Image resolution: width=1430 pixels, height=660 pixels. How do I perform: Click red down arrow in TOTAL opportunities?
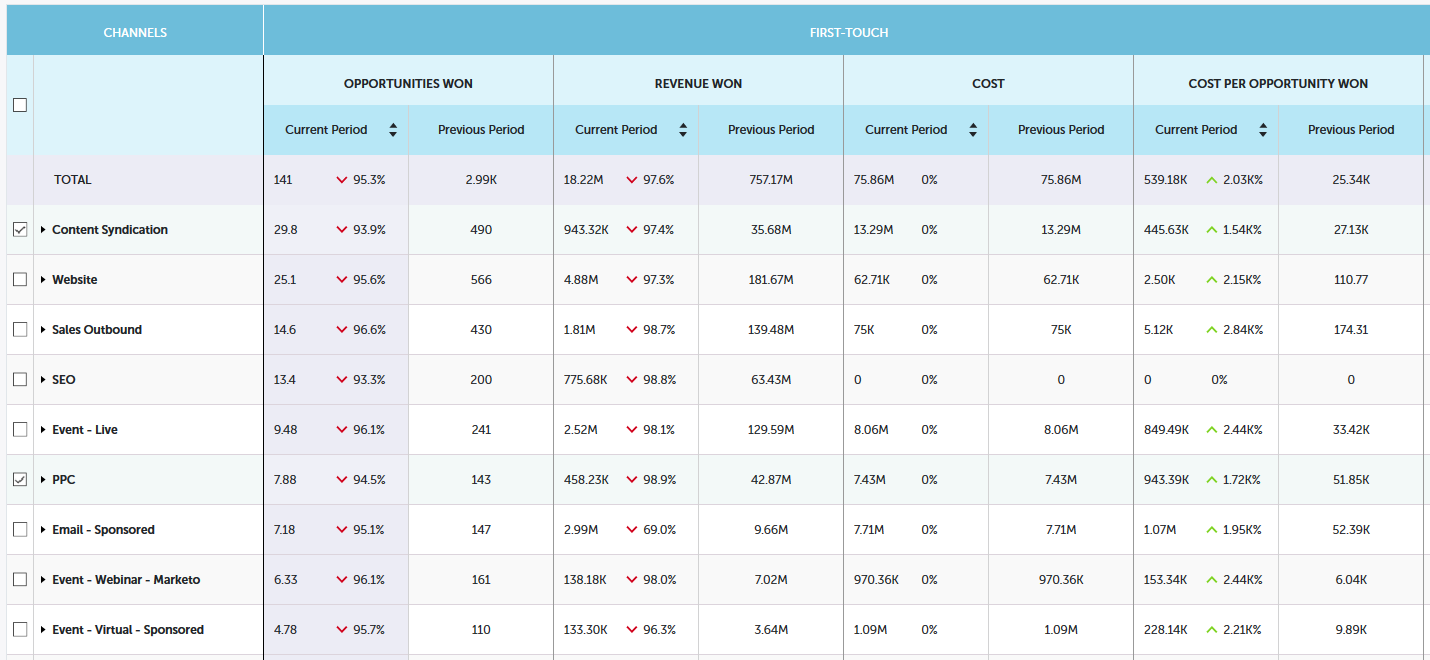coord(342,180)
